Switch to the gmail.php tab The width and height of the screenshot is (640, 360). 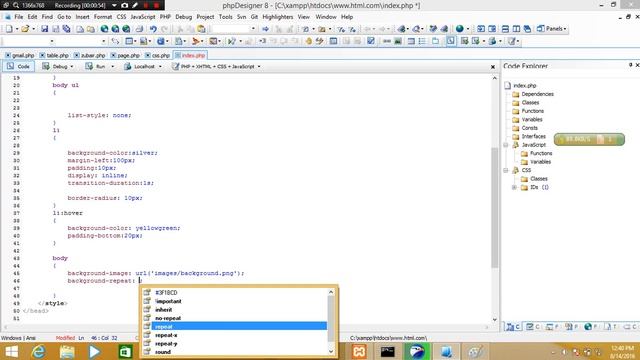[20, 55]
